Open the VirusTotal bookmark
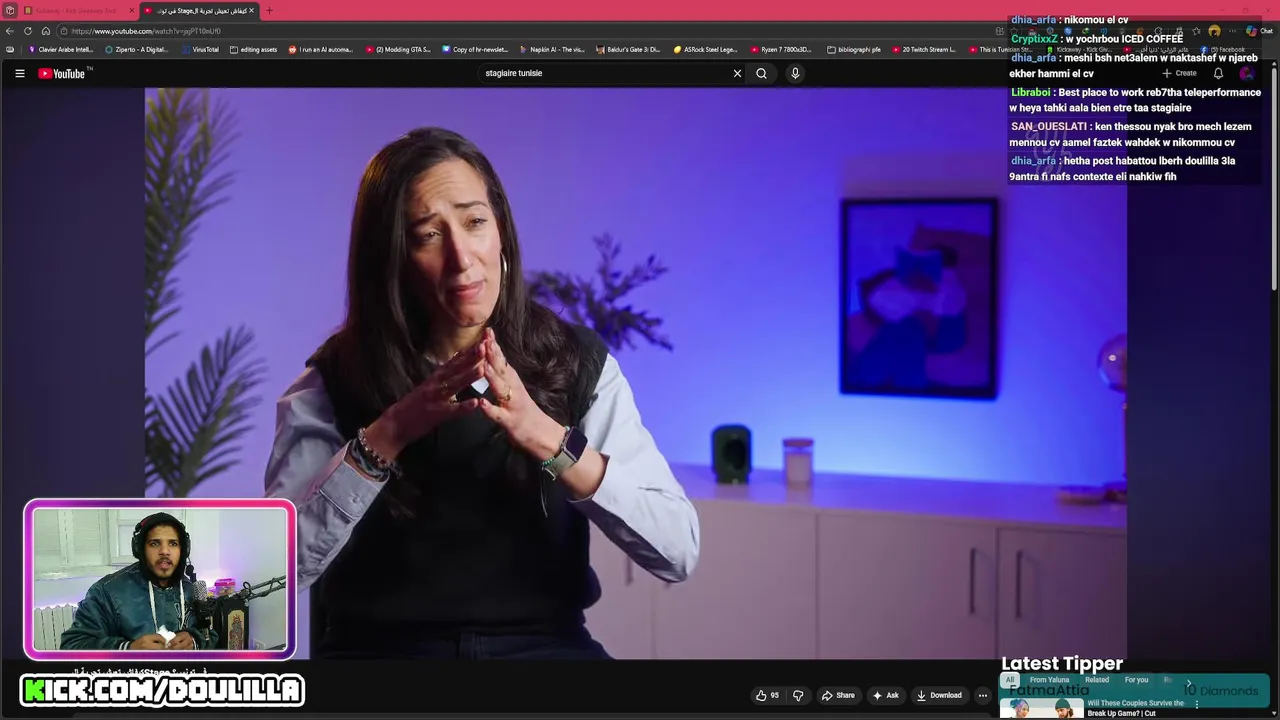The width and height of the screenshot is (1280, 720). pyautogui.click(x=200, y=49)
